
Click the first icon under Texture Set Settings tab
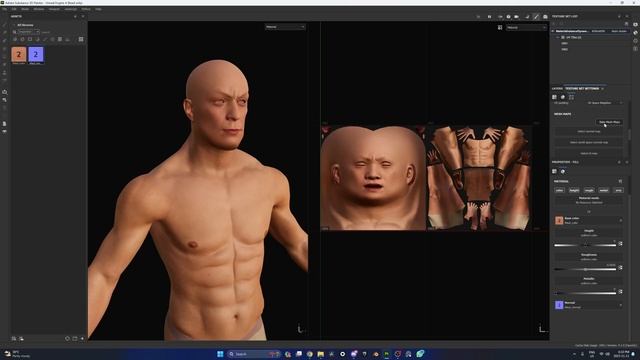click(x=554, y=97)
